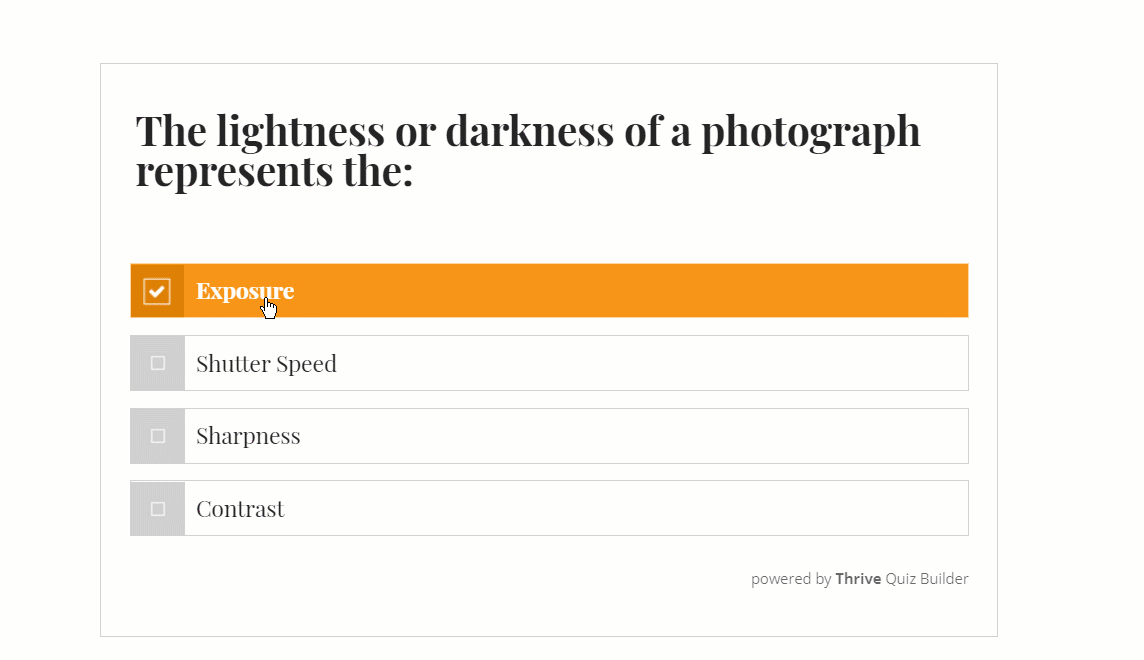Open the "powered by" footer link
1144x660 pixels.
coord(790,579)
